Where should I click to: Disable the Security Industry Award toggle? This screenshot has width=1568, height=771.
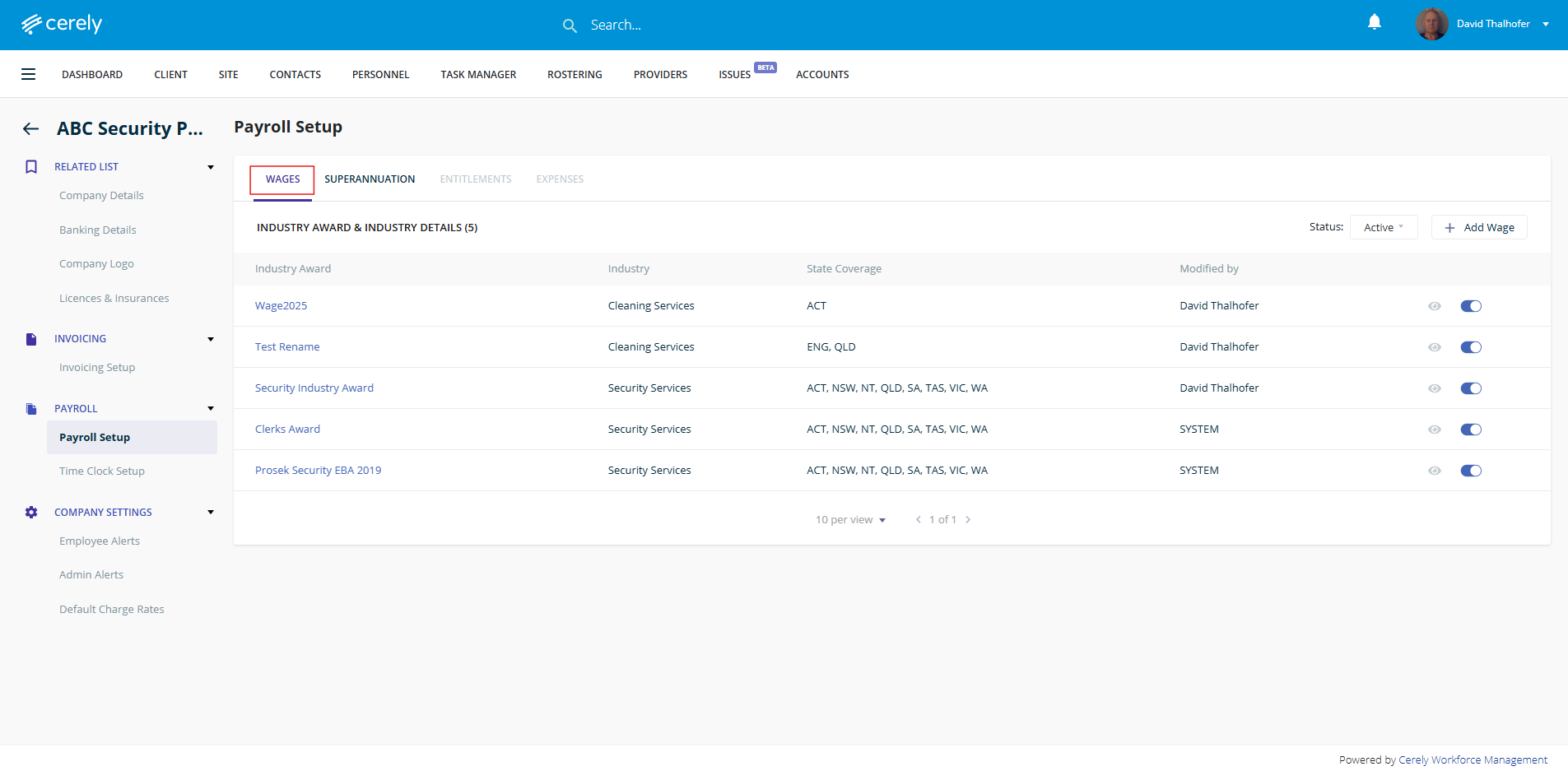pos(1470,388)
